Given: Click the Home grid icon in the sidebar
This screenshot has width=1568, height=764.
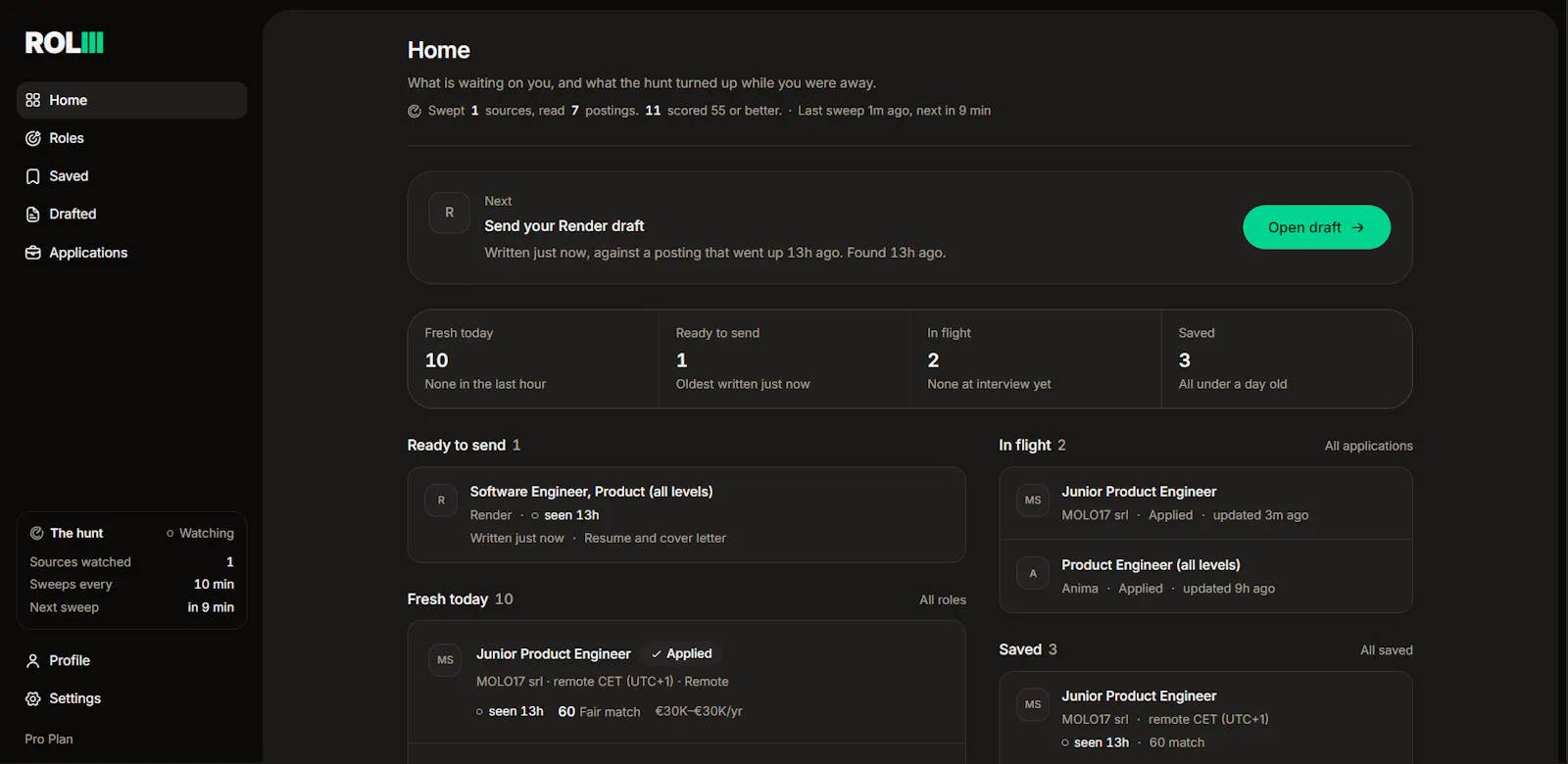Looking at the screenshot, I should click(x=33, y=100).
